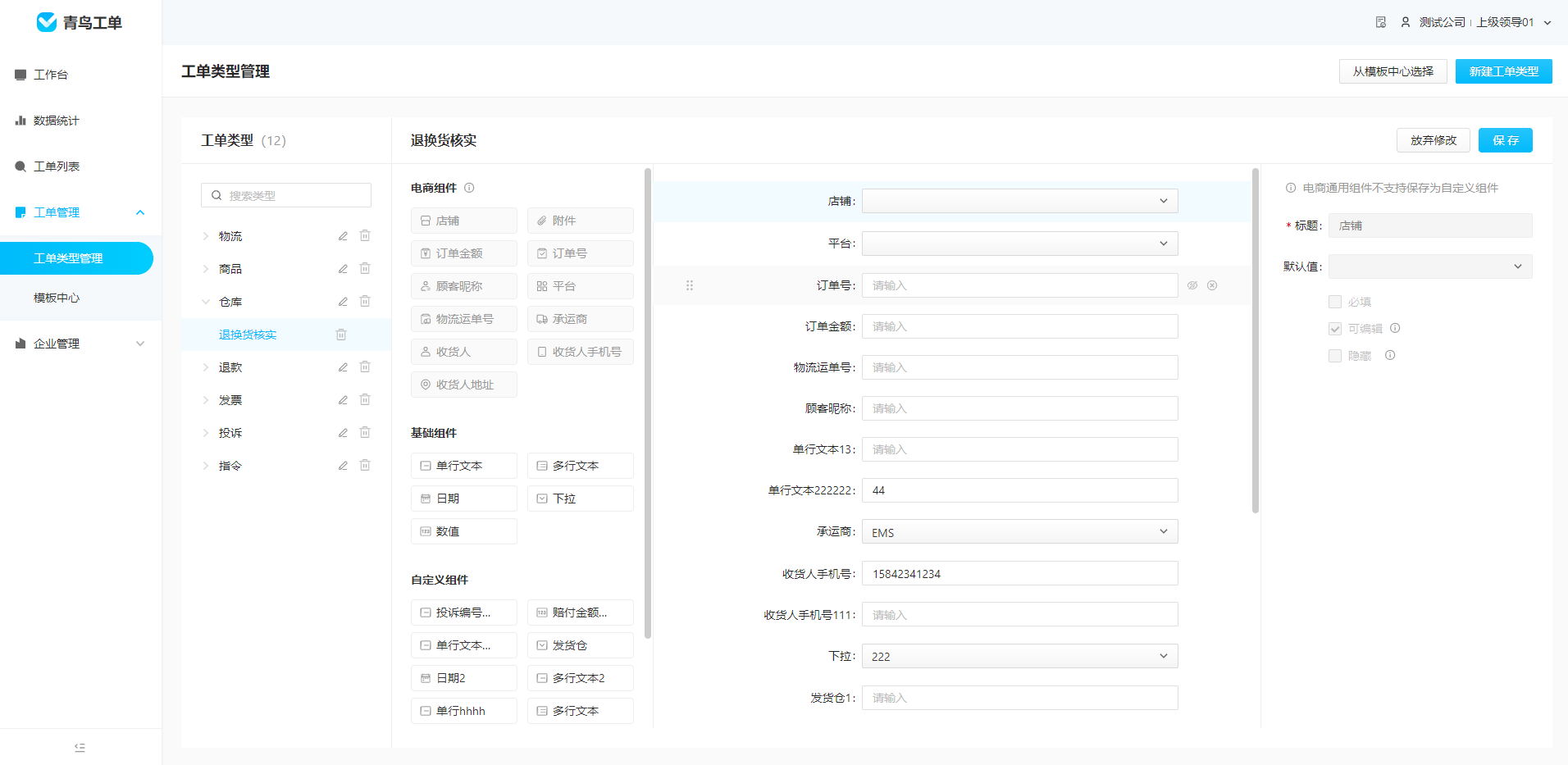This screenshot has height=765, width=1568.
Task: Click the info icon next to 隐藏
Action: 1390,355
